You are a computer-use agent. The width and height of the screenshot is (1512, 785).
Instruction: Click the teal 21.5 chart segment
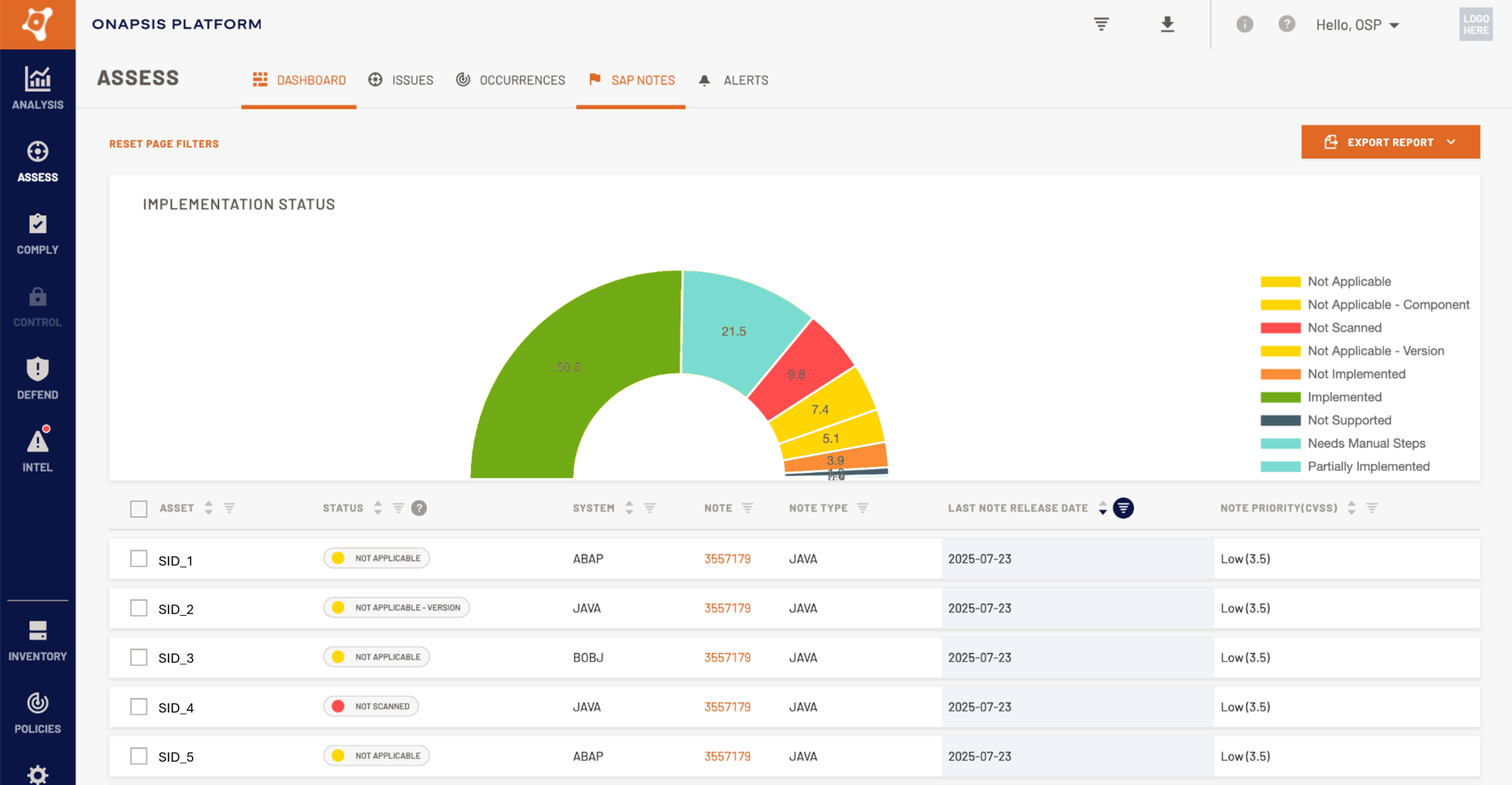click(x=733, y=331)
